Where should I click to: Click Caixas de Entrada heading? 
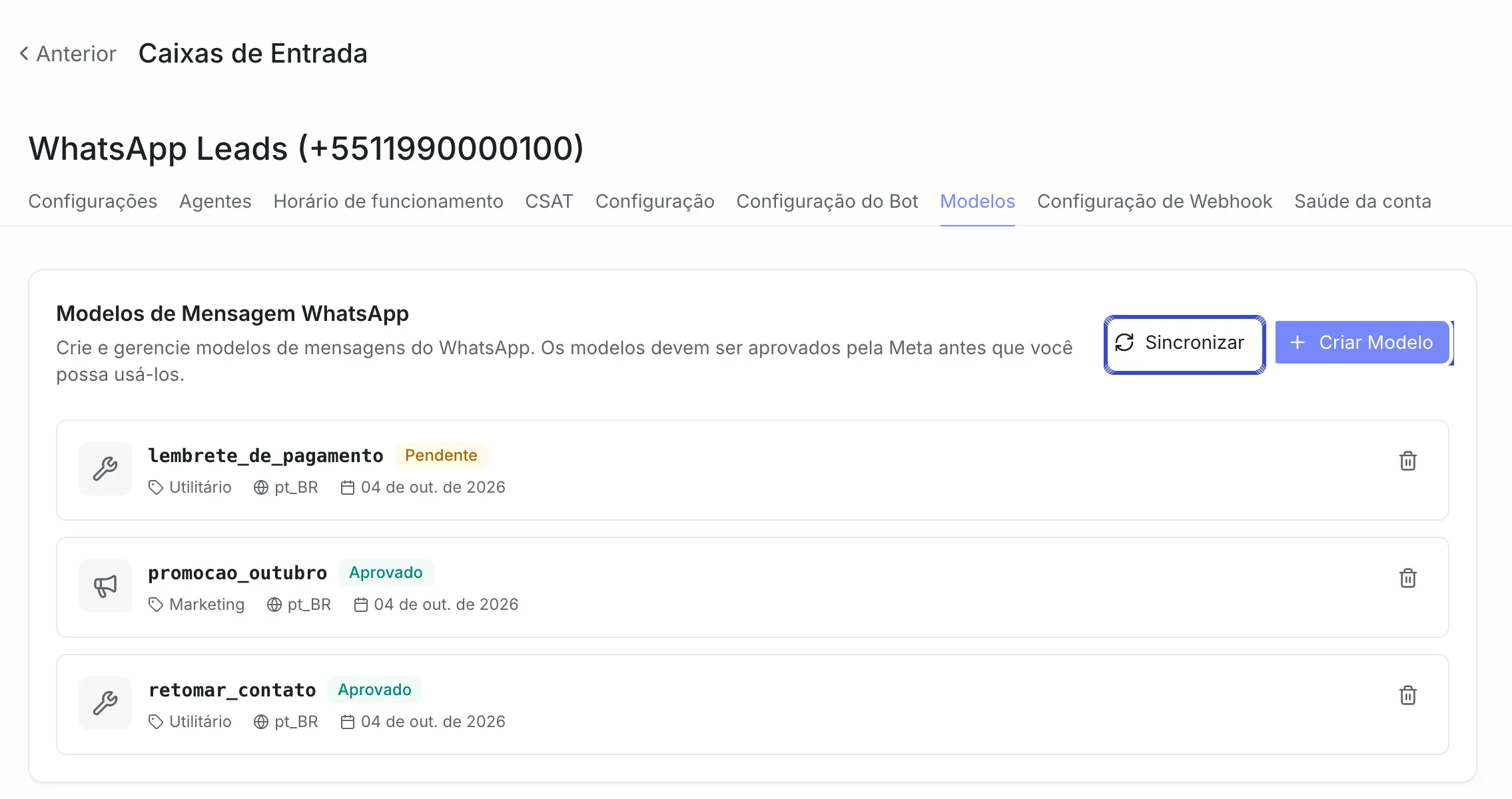pyautogui.click(x=253, y=53)
